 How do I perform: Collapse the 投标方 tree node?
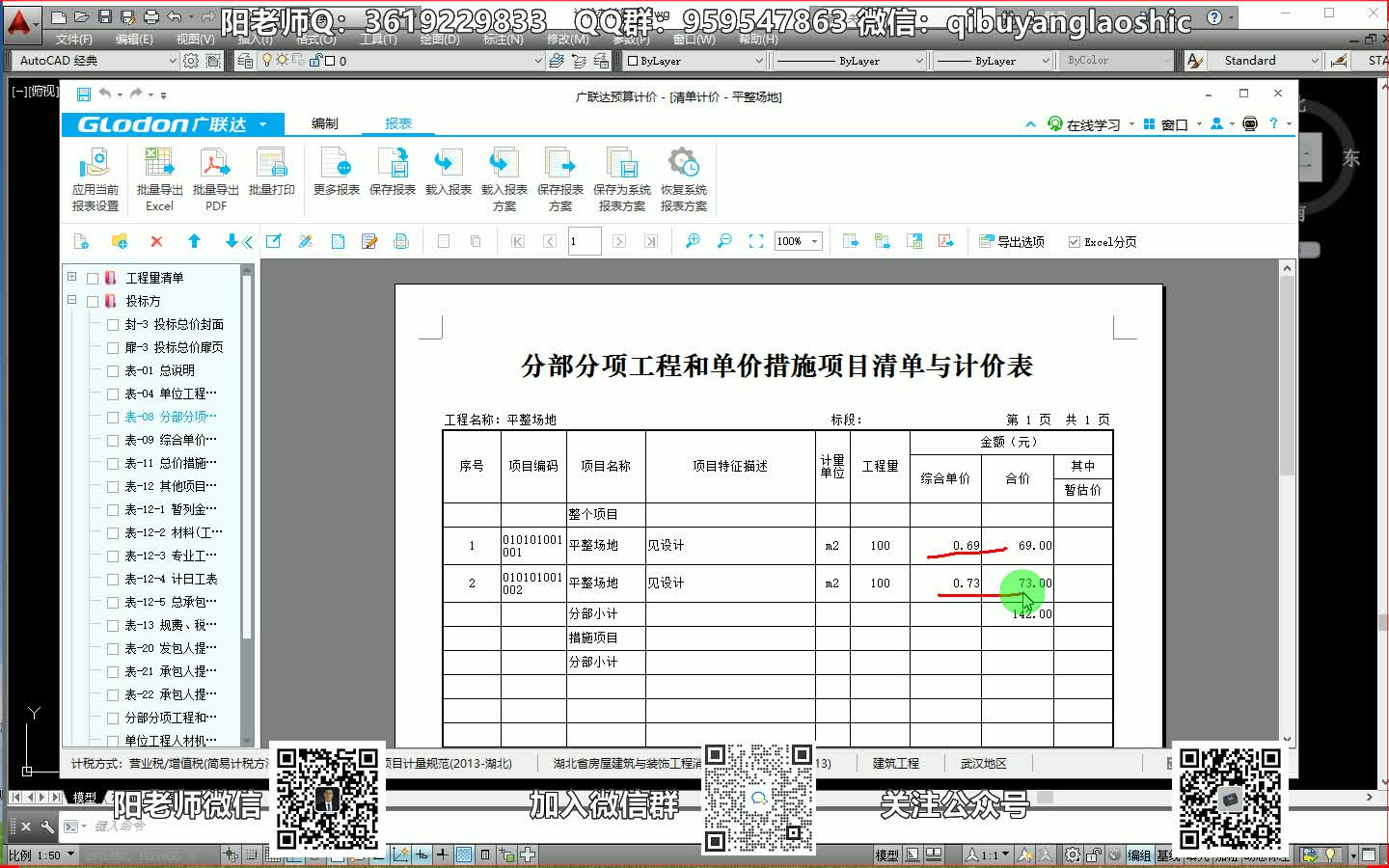tap(71, 300)
